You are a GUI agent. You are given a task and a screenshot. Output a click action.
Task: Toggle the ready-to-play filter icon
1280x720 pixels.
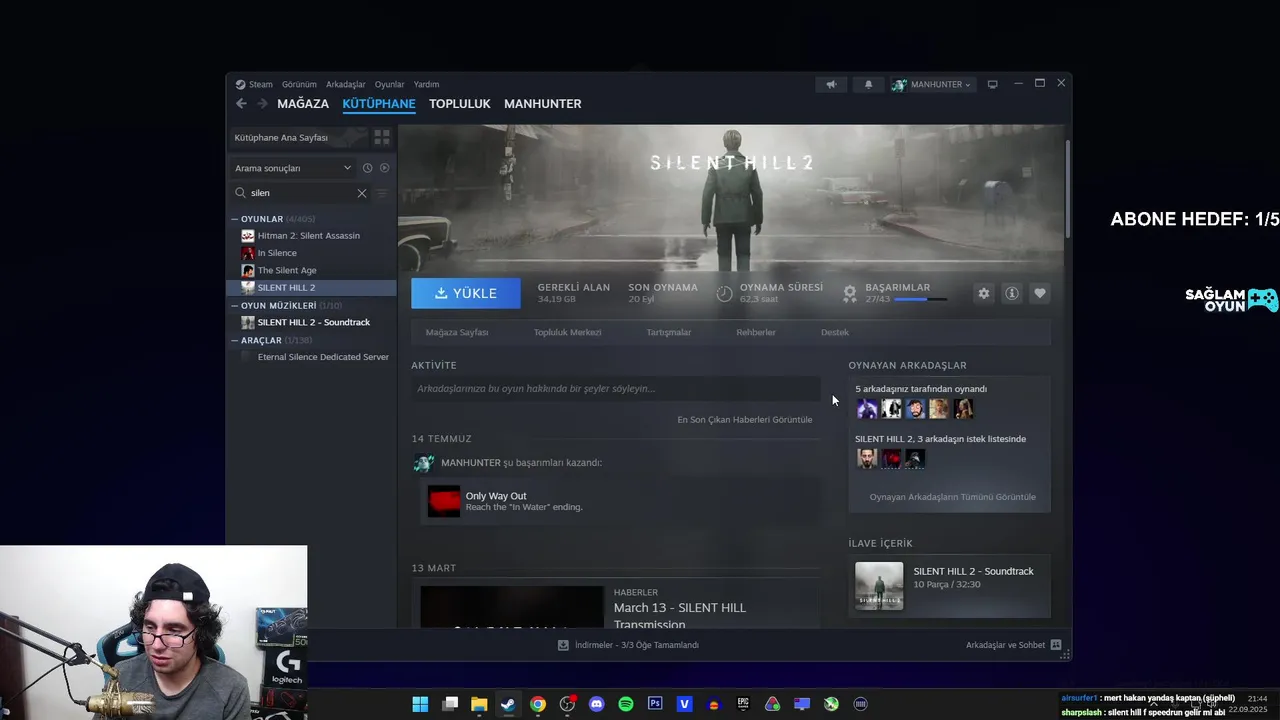click(384, 168)
